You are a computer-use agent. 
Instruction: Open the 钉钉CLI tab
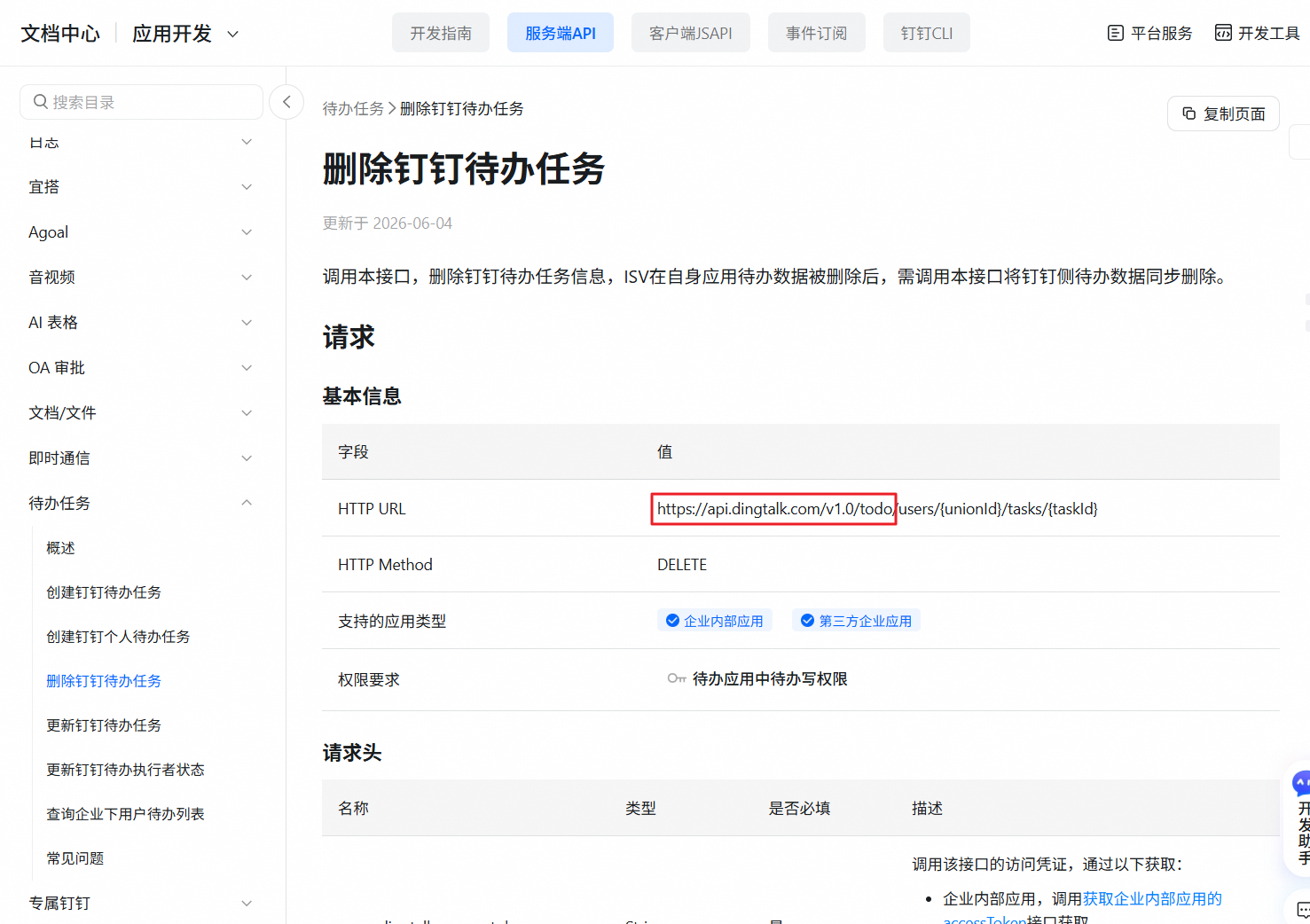(927, 33)
